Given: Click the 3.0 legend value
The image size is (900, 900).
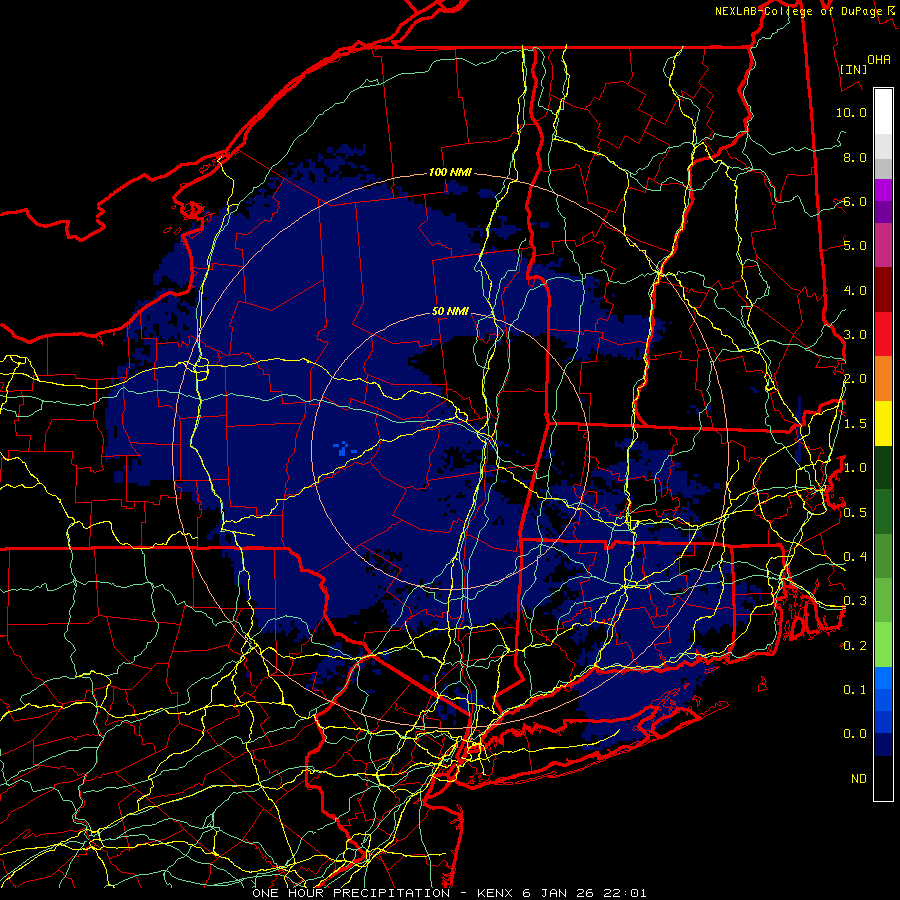Looking at the screenshot, I should coord(855,335).
